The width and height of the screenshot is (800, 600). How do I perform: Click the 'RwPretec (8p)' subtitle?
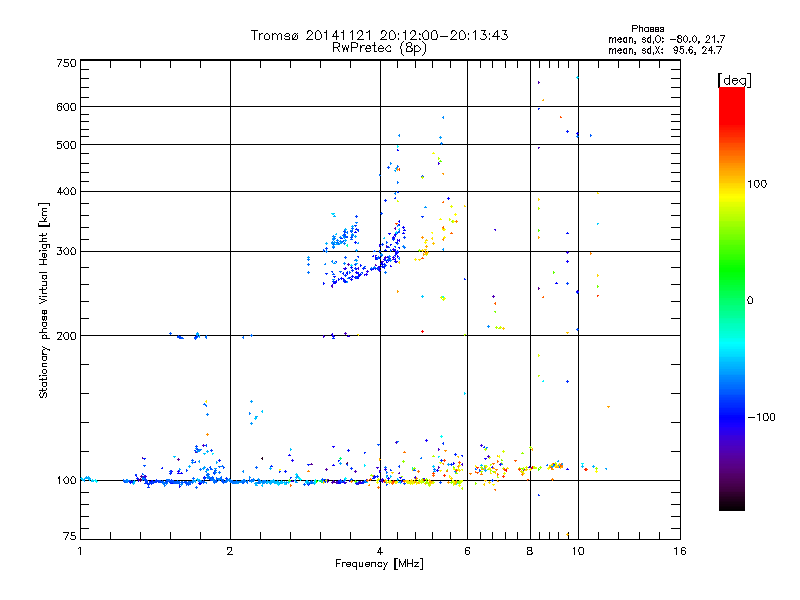coord(379,48)
